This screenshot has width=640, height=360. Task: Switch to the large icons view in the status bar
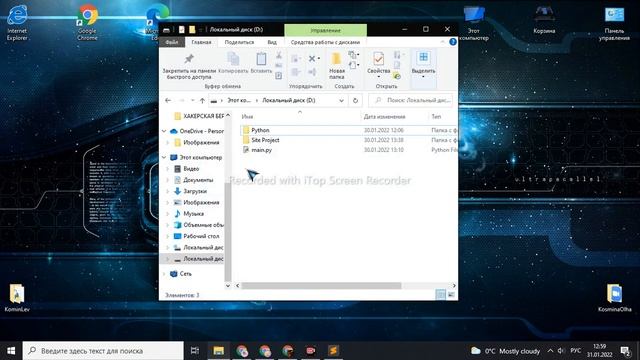[x=451, y=295]
